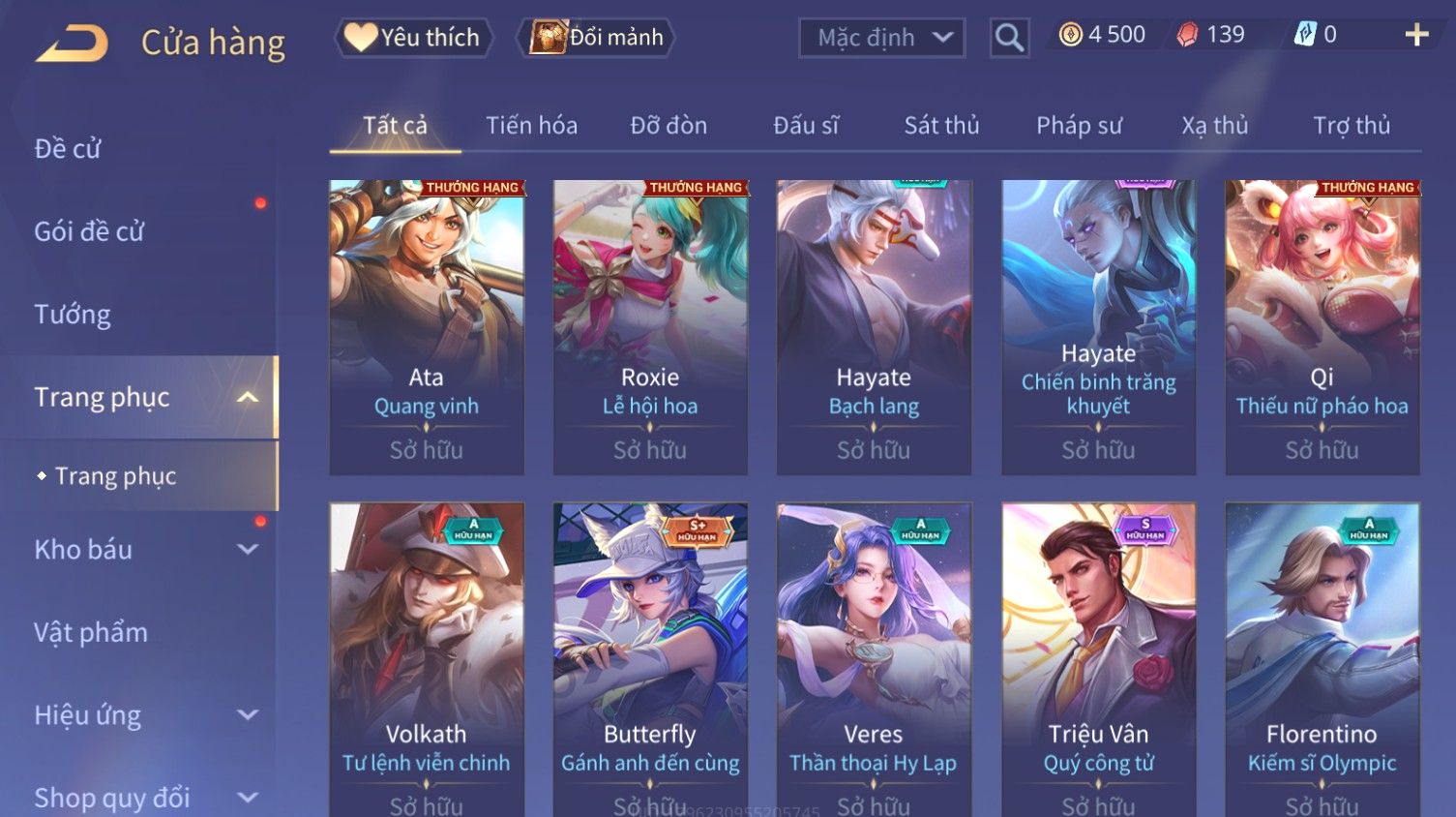Select the Tiến hóa tab
This screenshot has height=817, width=1456.
coord(531,126)
